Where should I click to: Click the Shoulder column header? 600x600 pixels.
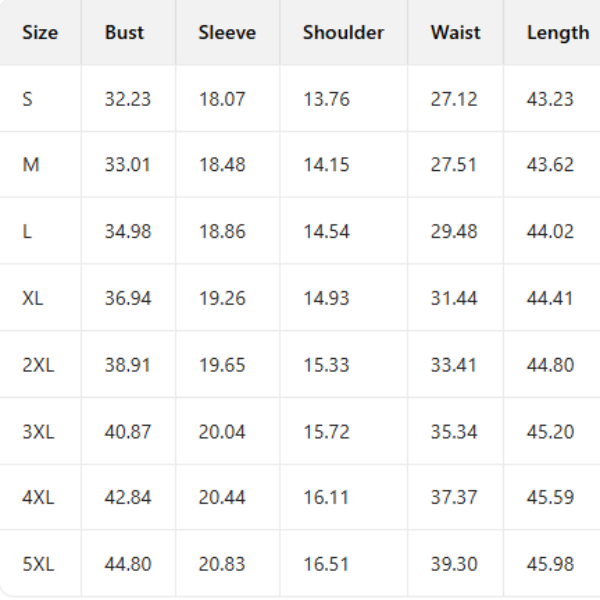point(343,32)
